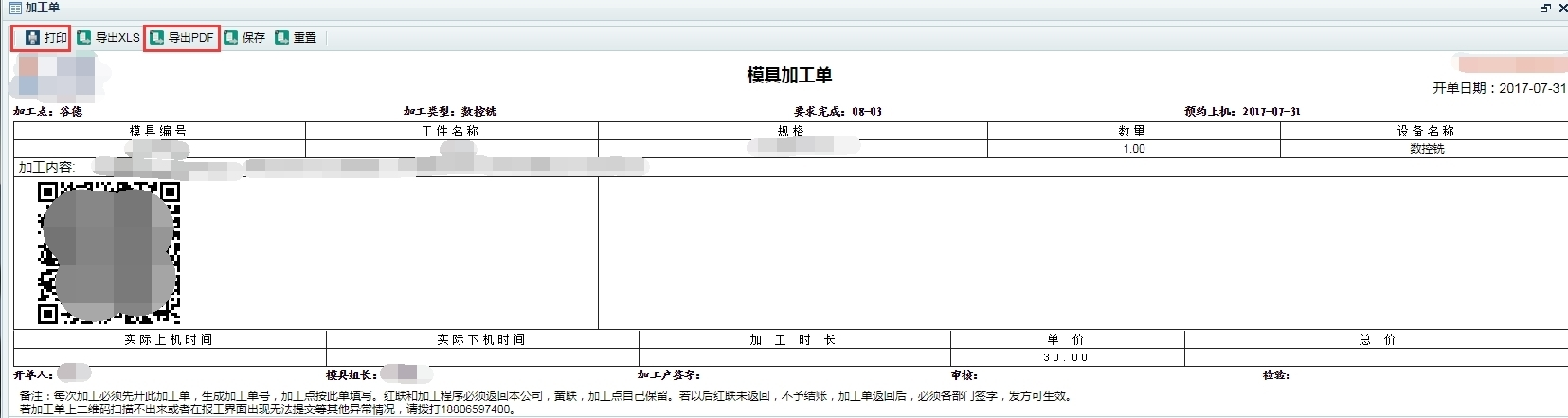Click the icon beside 重置

[282, 38]
